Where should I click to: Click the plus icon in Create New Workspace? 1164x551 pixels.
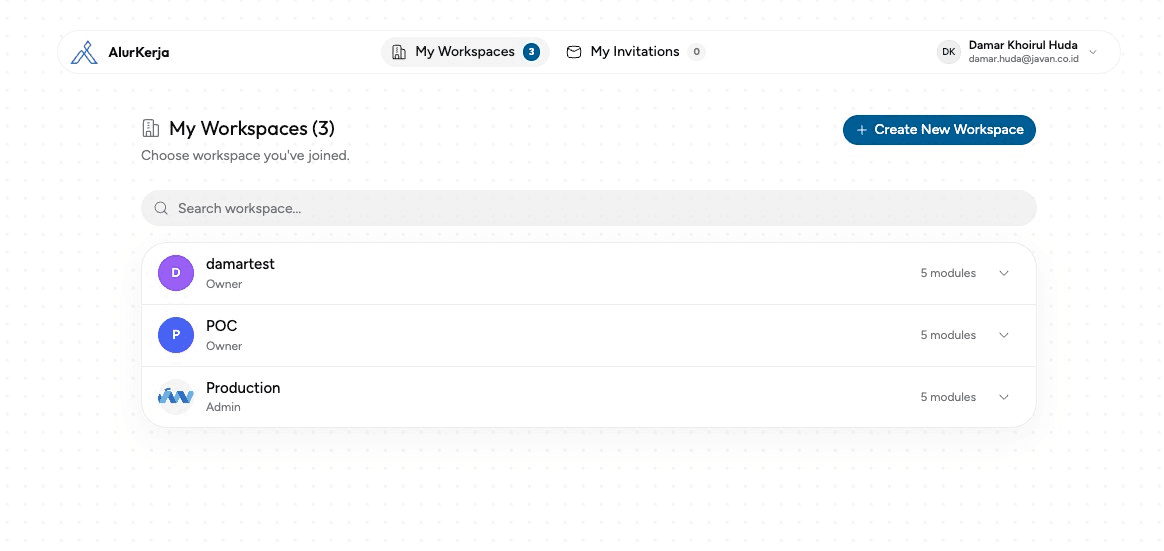[862, 130]
